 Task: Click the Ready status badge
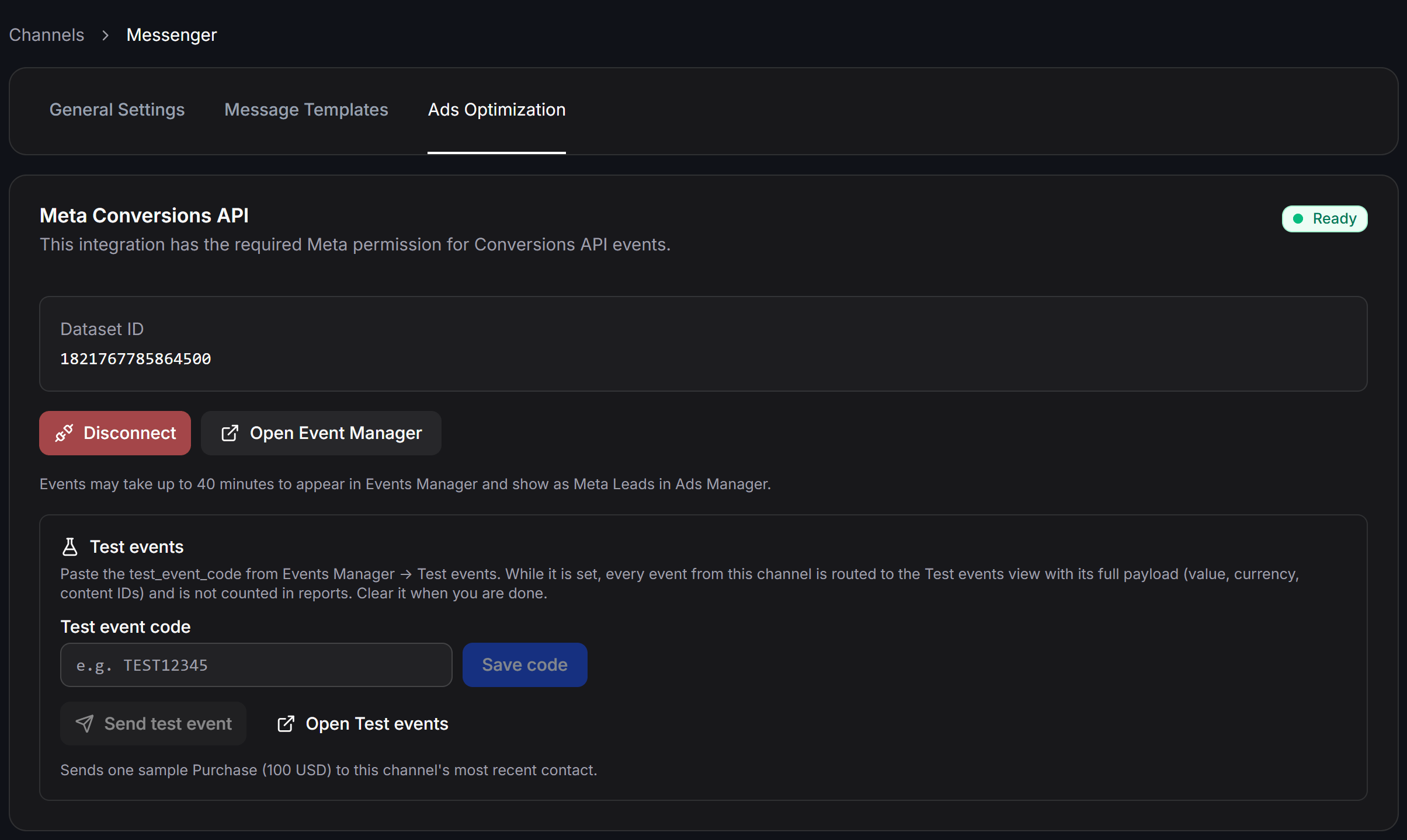point(1325,219)
